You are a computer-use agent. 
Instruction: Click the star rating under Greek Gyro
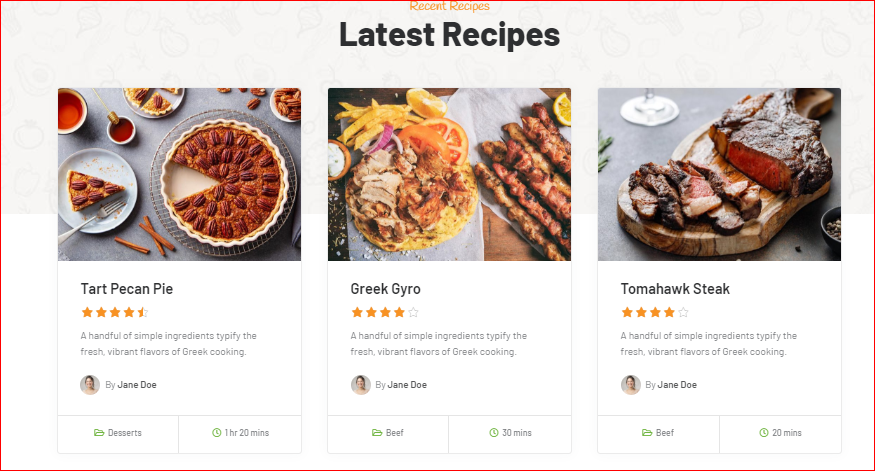click(x=384, y=313)
